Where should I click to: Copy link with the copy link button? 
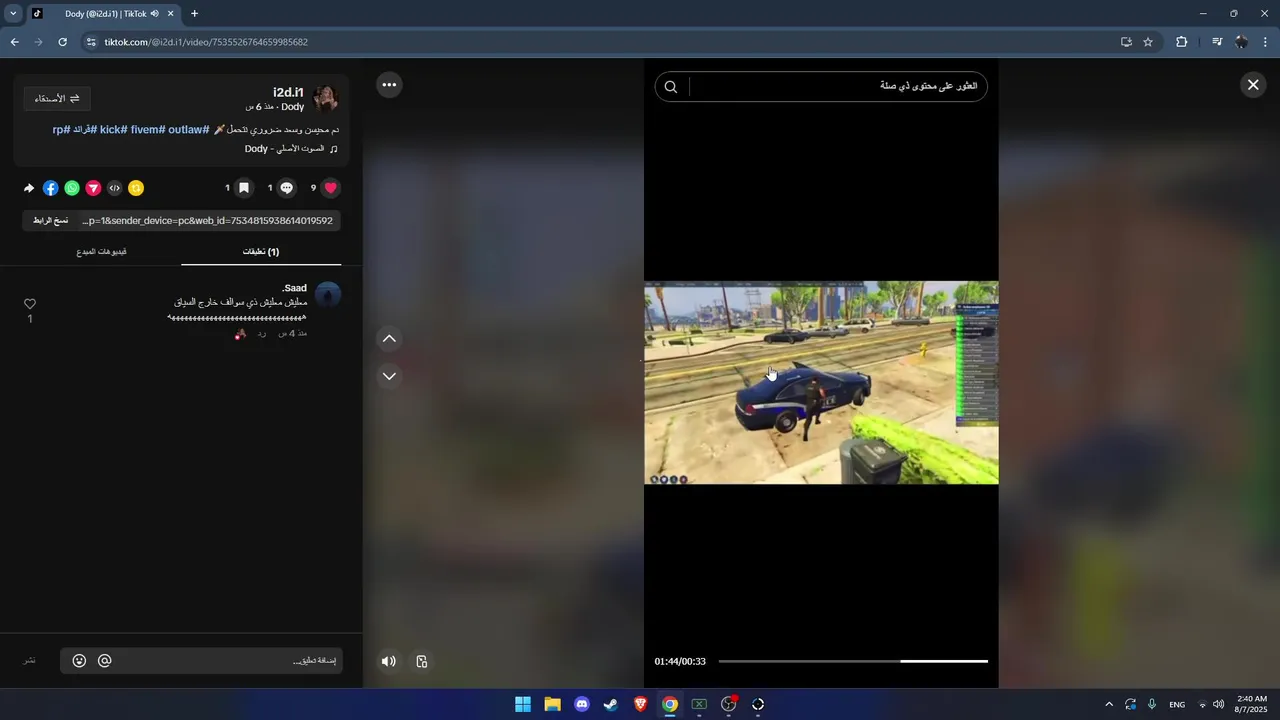click(51, 220)
